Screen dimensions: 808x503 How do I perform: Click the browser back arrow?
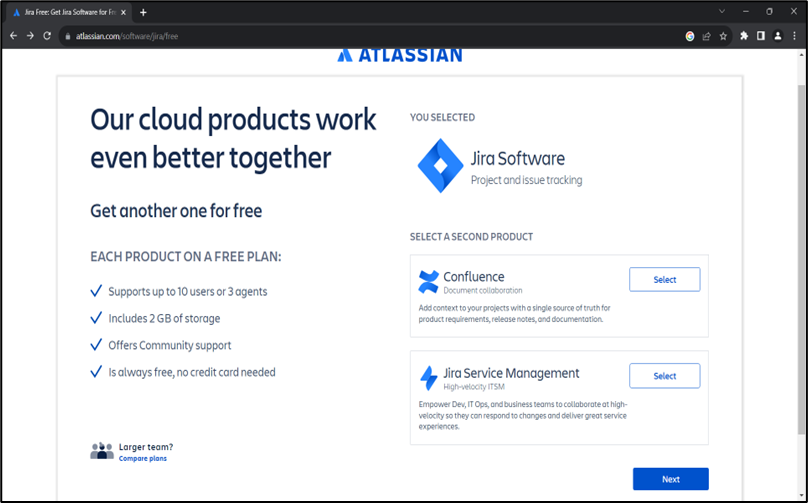(x=13, y=36)
